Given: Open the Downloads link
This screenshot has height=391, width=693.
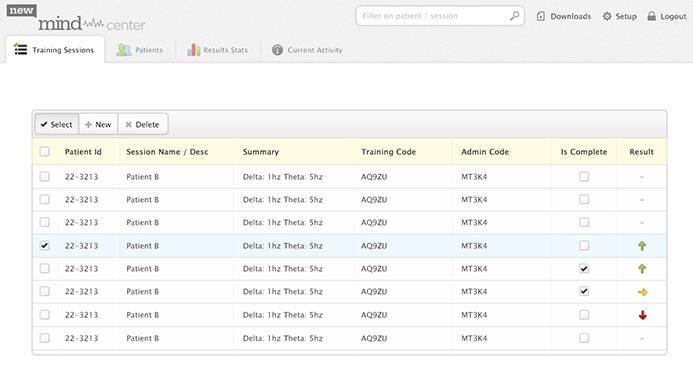Looking at the screenshot, I should (x=564, y=16).
